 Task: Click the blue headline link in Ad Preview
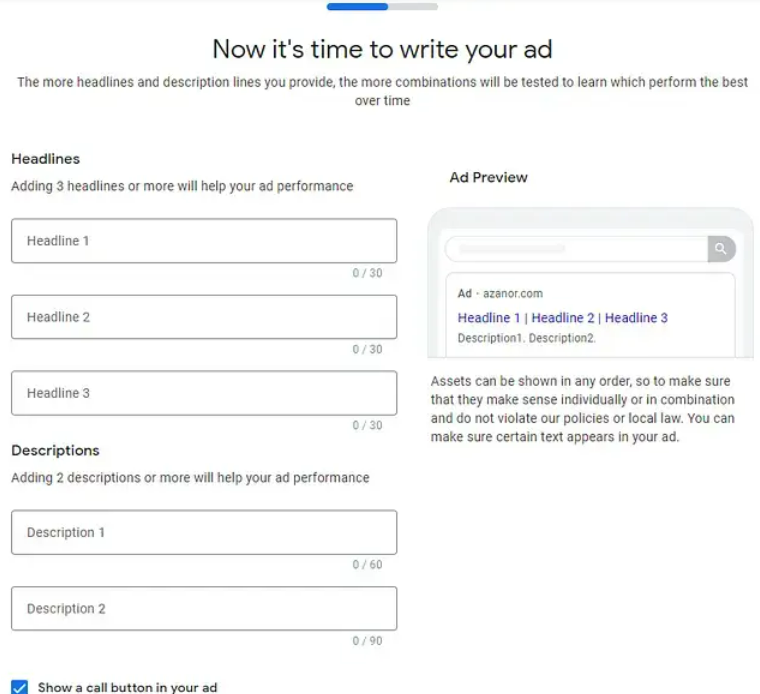(562, 318)
